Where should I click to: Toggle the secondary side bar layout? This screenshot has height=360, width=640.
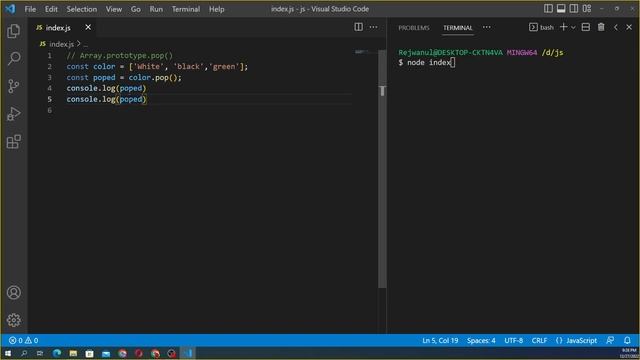pos(574,9)
